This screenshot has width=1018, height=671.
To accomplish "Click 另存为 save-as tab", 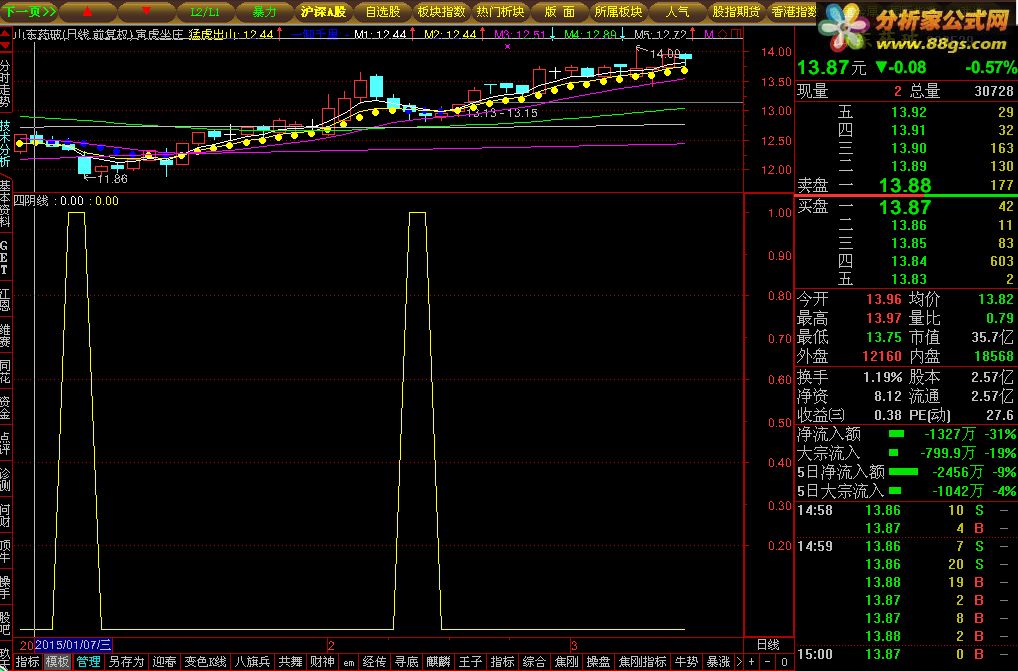I will click(x=126, y=662).
